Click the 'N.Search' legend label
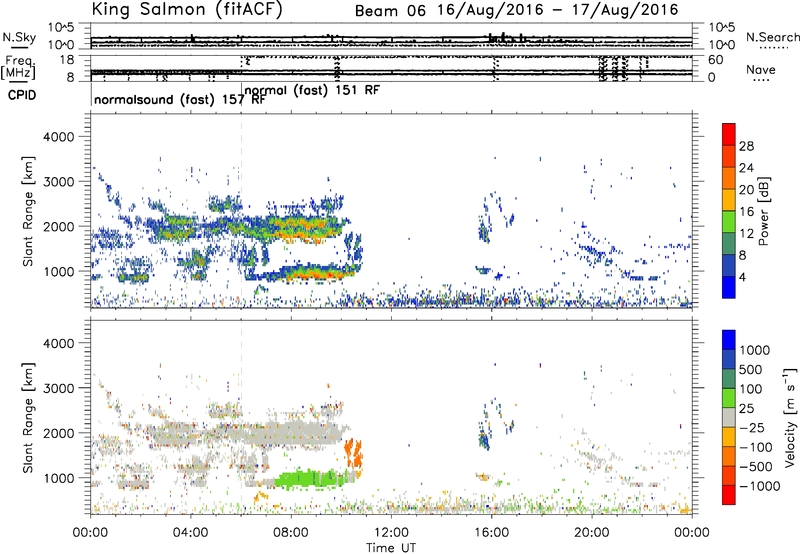Image resolution: width=800 pixels, height=554 pixels. tap(772, 37)
